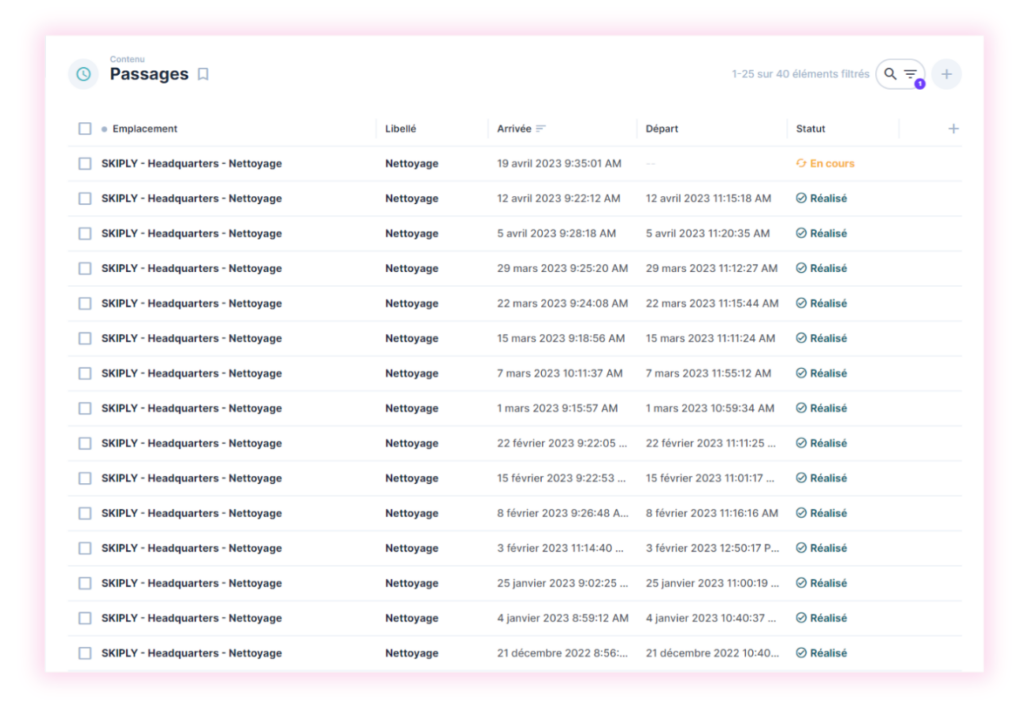This screenshot has width=1024, height=703.
Task: Click Réalisé check icon for 3 février row
Action: coord(801,548)
